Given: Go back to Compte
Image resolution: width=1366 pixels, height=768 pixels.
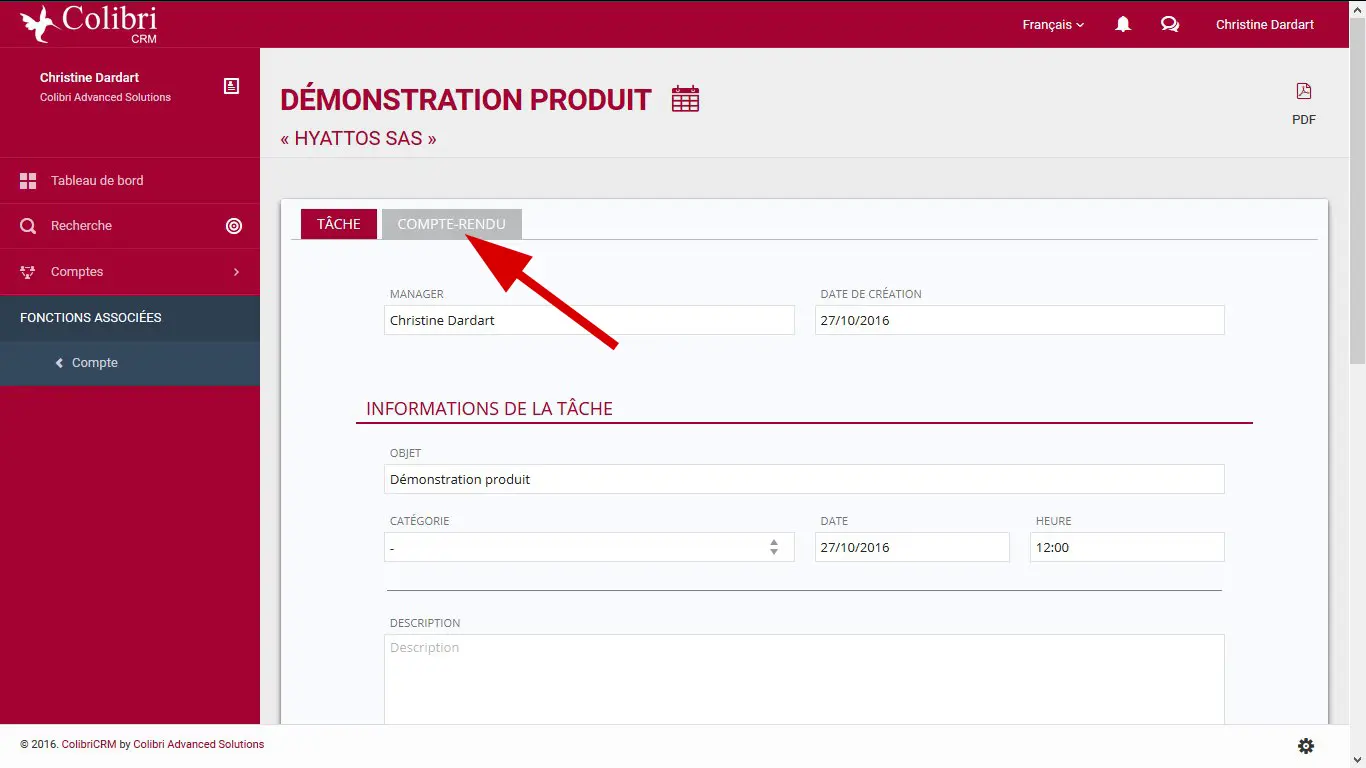Looking at the screenshot, I should pos(130,363).
